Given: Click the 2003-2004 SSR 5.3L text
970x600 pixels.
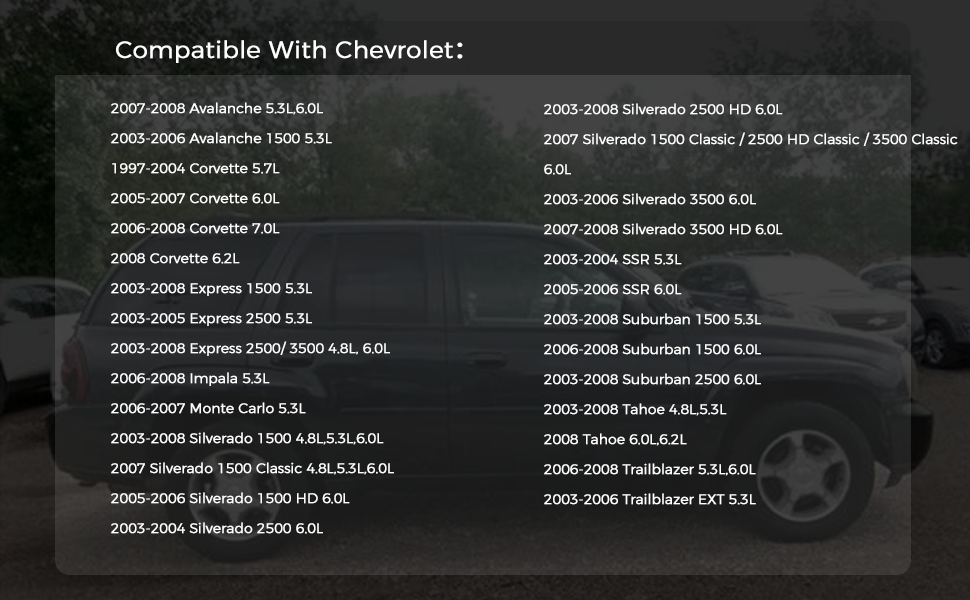Looking at the screenshot, I should tap(612, 260).
